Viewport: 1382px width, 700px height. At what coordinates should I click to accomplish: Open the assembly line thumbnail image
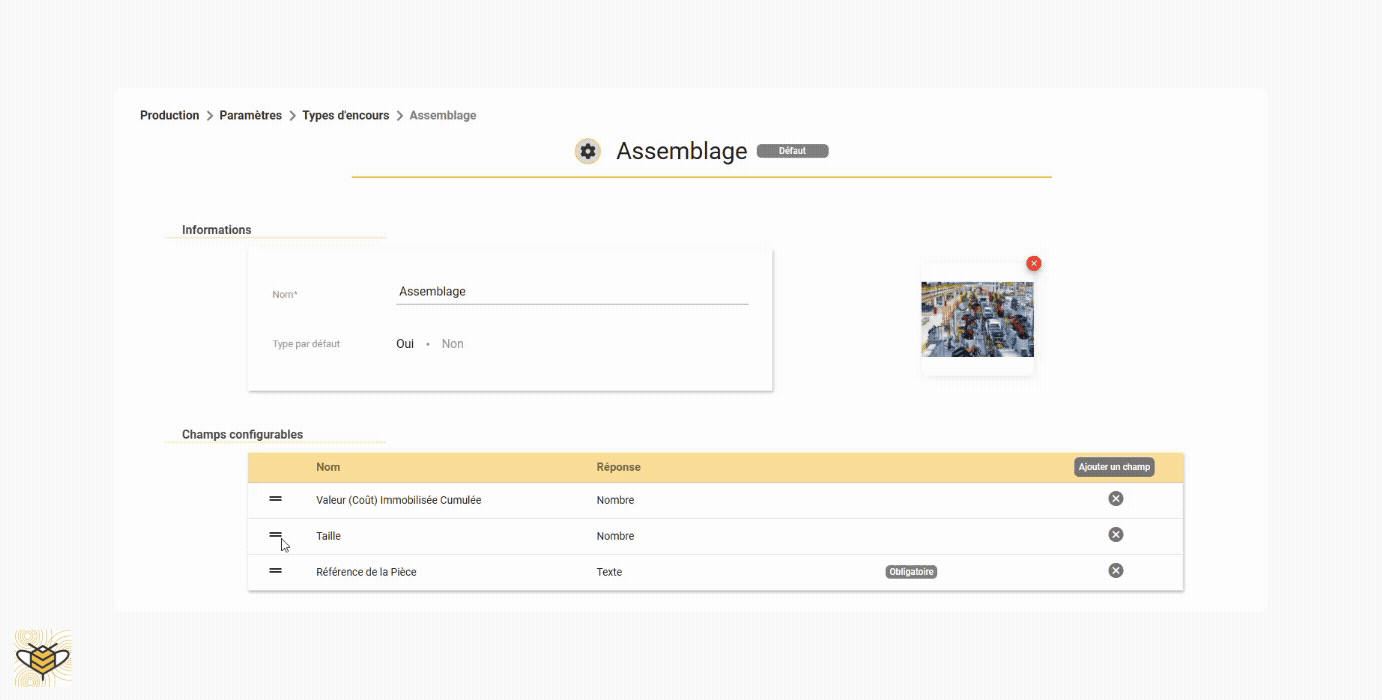pyautogui.click(x=977, y=319)
